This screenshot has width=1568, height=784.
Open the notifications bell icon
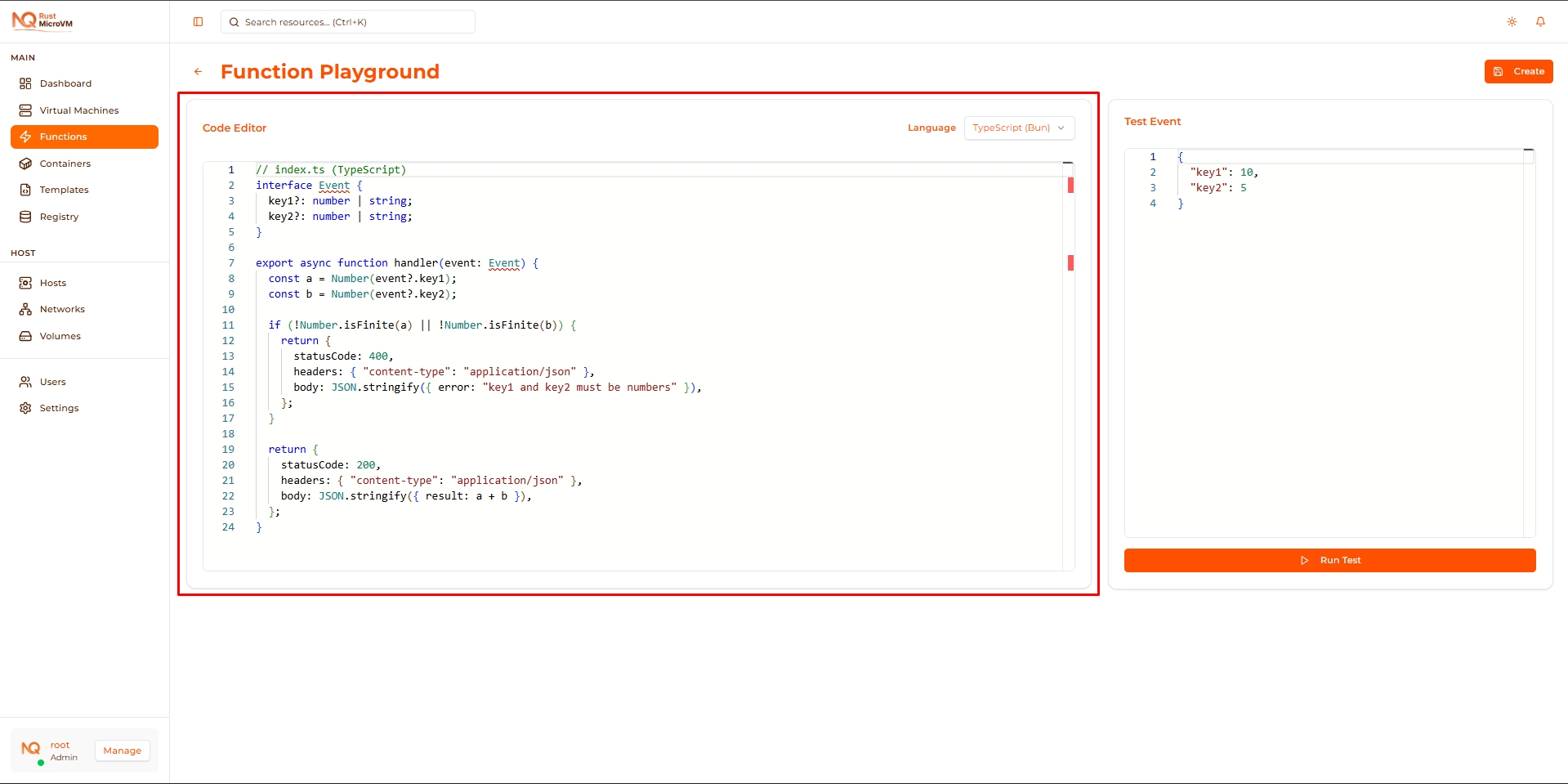point(1541,21)
